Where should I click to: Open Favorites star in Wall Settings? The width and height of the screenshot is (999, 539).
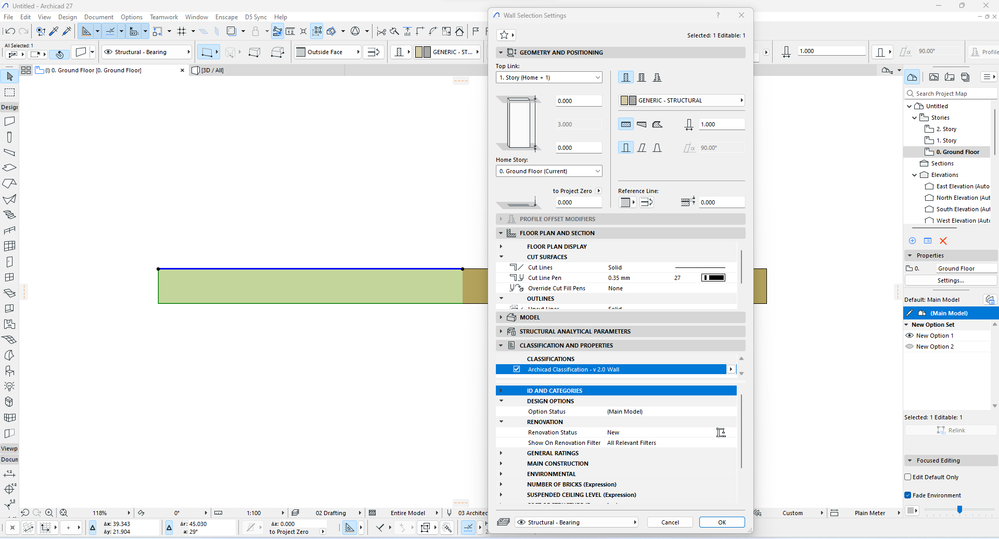(507, 35)
